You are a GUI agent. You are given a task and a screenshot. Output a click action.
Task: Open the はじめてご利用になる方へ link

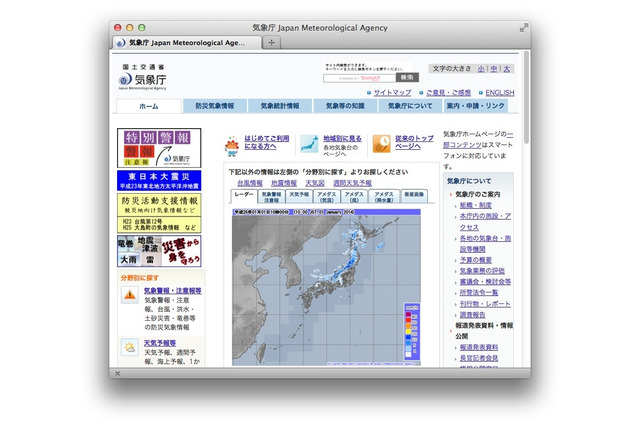click(267, 142)
